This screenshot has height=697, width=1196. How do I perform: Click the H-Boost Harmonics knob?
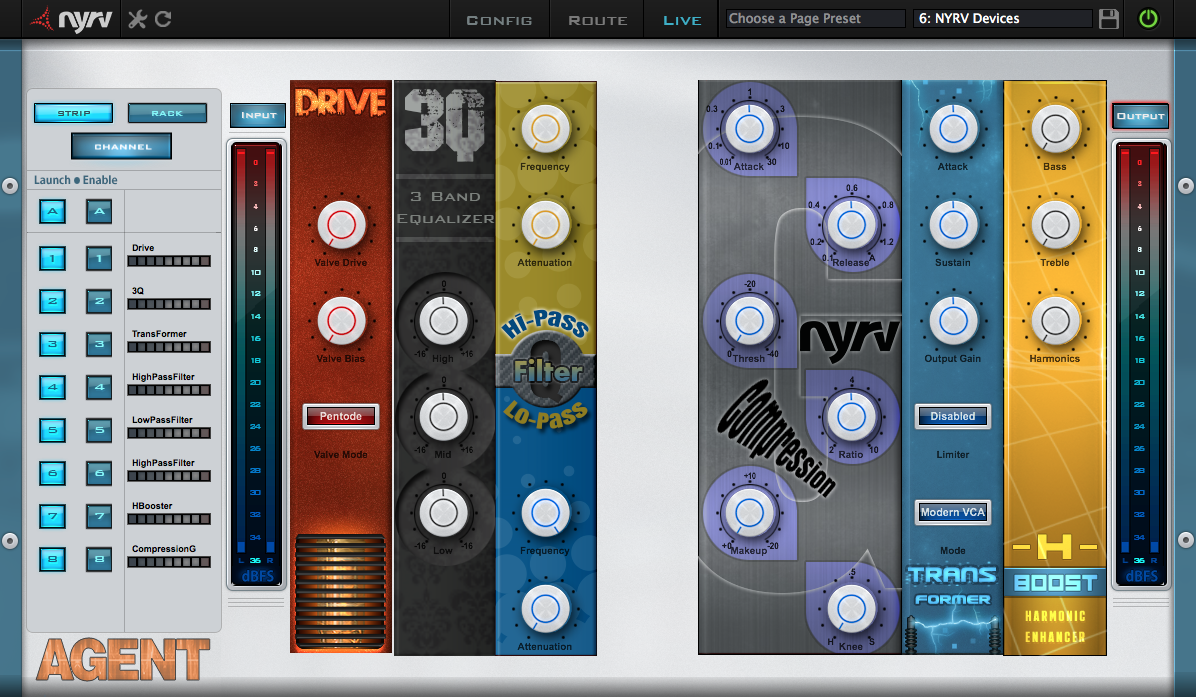pos(1056,321)
